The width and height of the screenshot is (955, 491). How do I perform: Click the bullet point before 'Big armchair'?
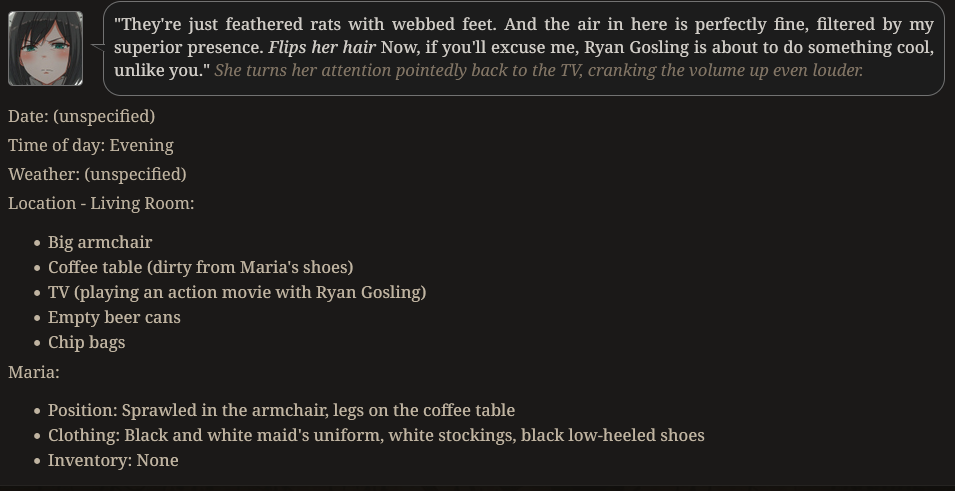(x=38, y=243)
